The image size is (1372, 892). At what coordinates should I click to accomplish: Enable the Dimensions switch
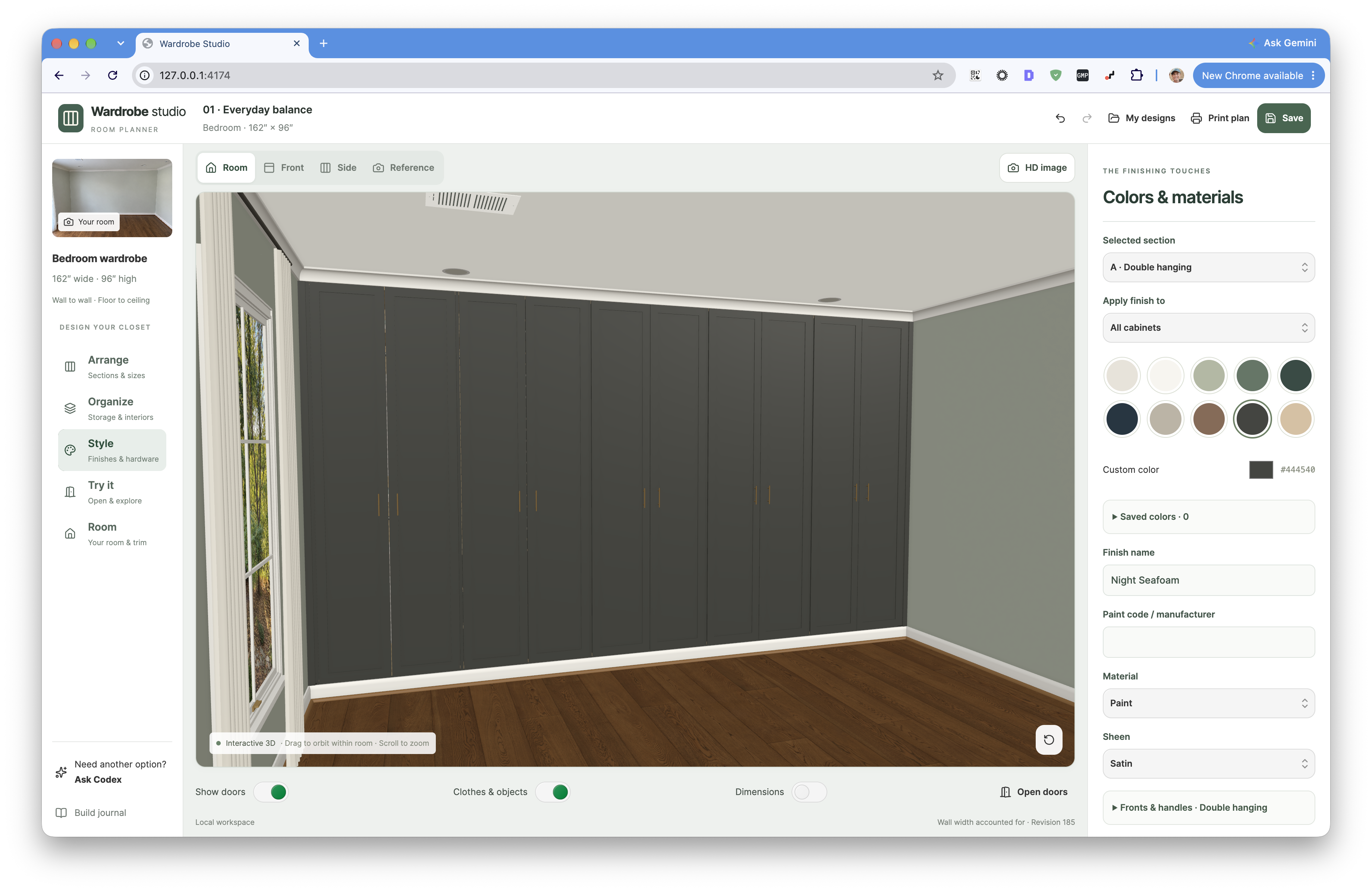(x=809, y=792)
